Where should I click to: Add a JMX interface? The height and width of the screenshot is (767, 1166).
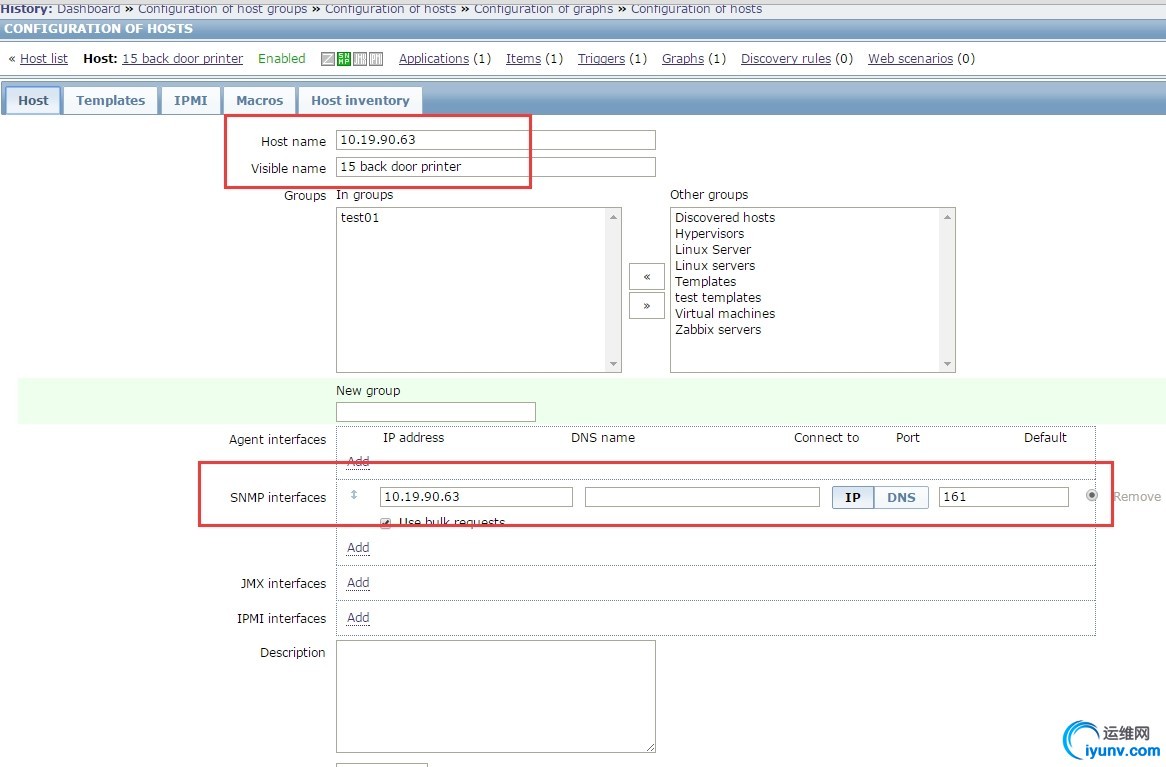tap(358, 583)
